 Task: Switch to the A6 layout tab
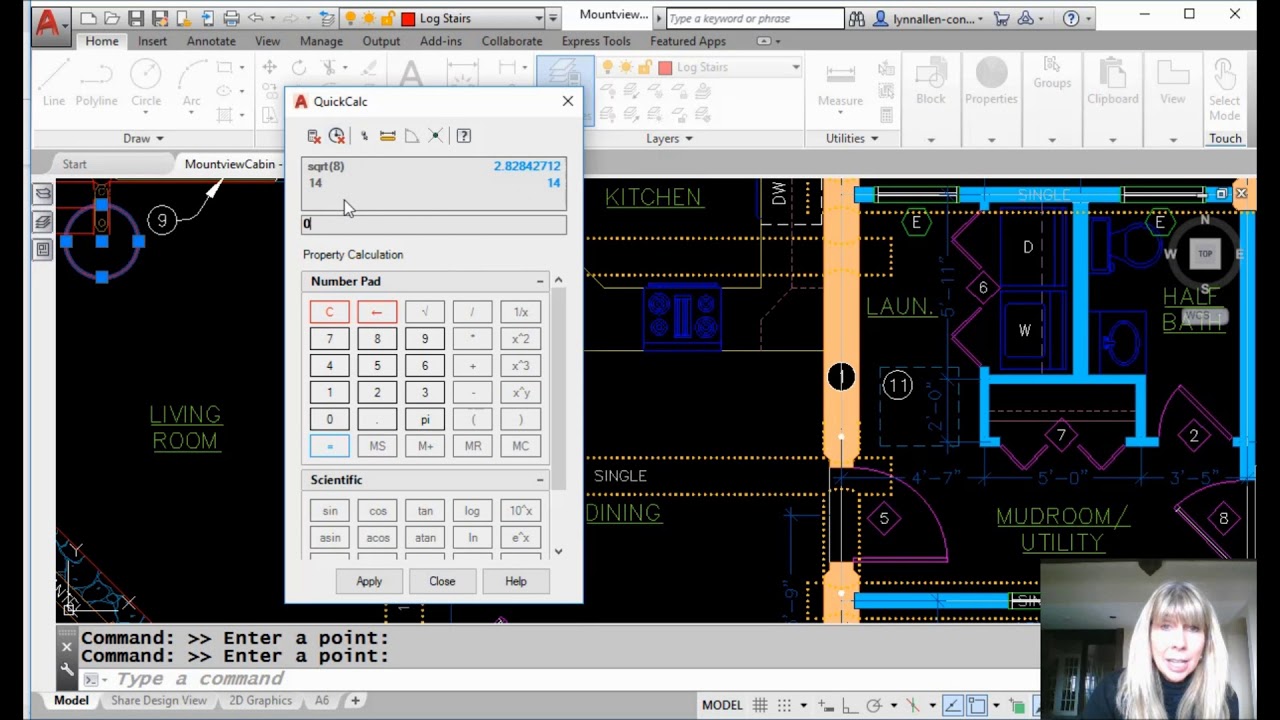coord(322,701)
